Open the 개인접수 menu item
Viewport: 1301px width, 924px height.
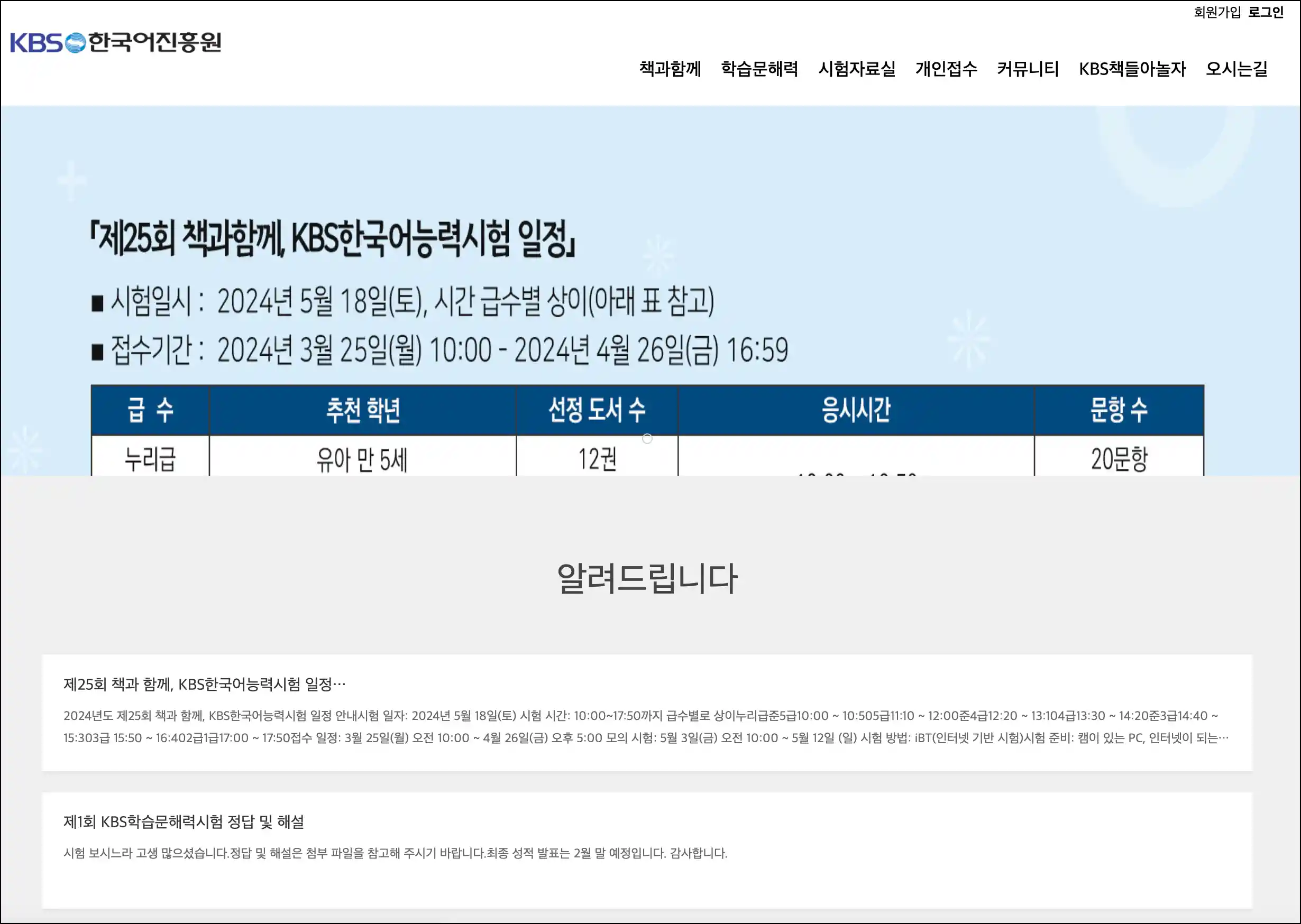click(x=946, y=69)
